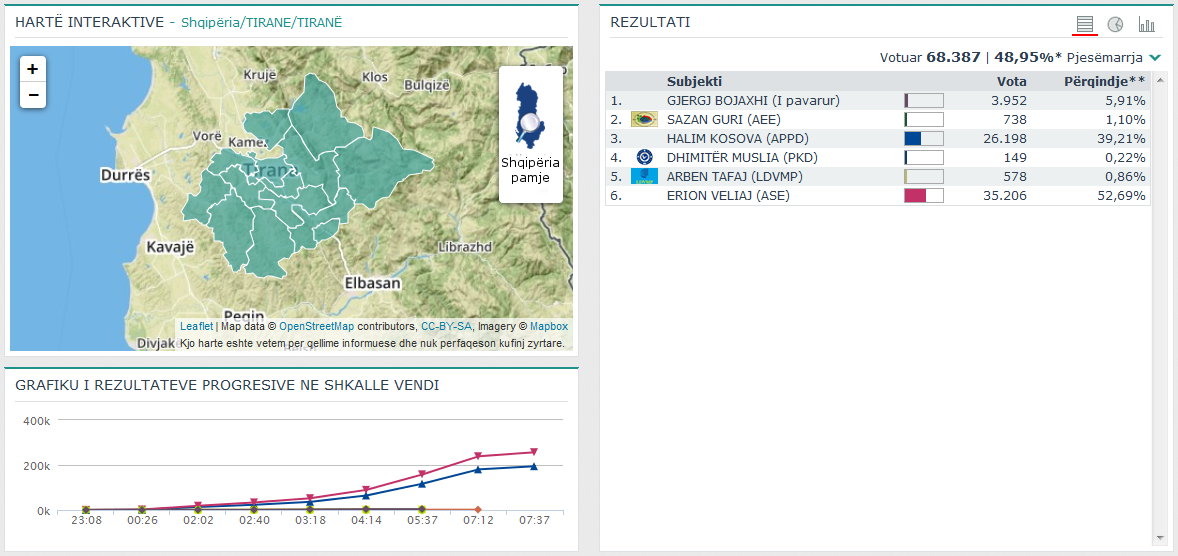Image resolution: width=1178 pixels, height=556 pixels.
Task: Sort by the Vota column header
Action: (1011, 81)
